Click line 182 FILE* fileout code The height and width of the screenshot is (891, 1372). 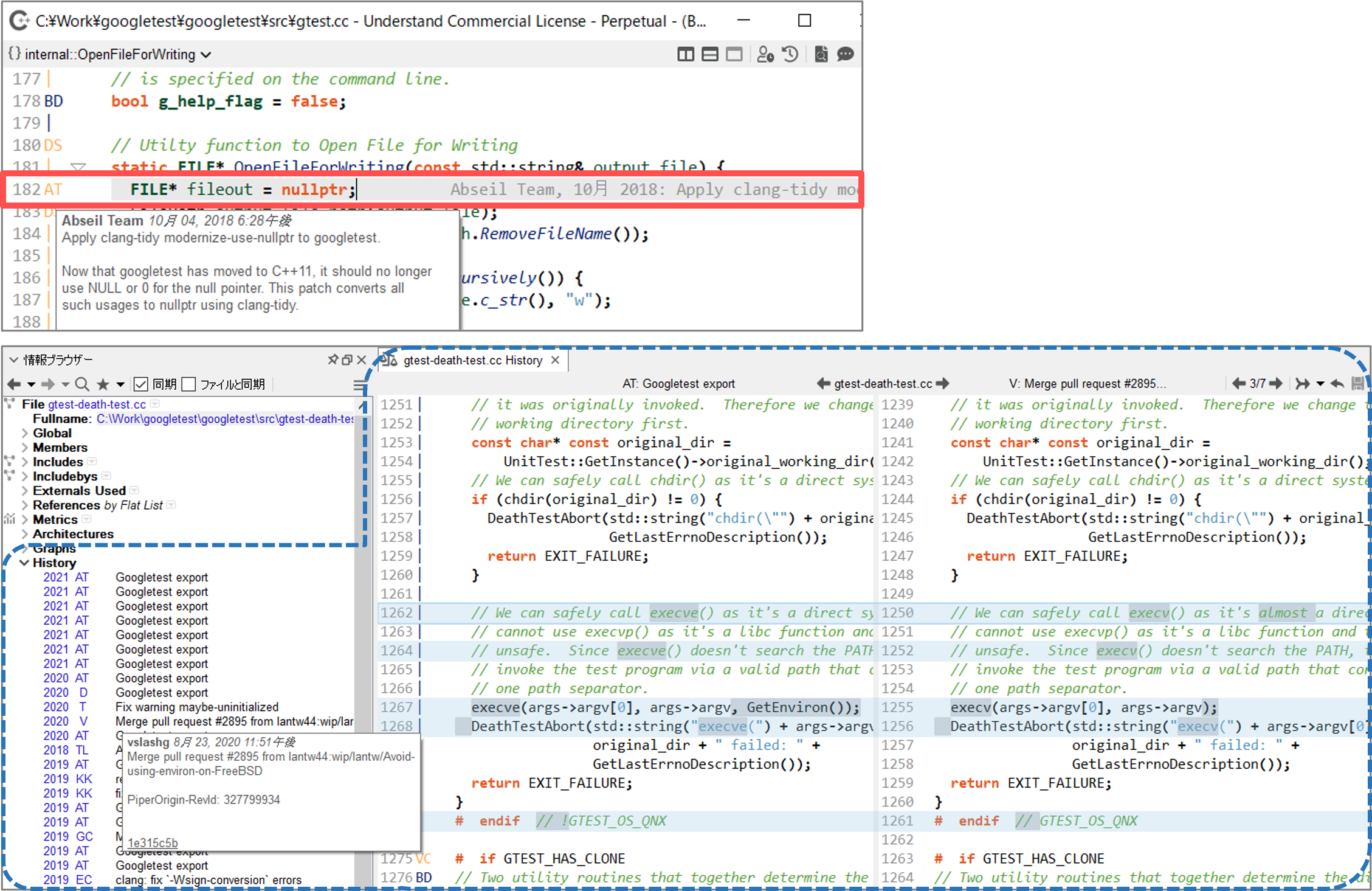pyautogui.click(x=243, y=190)
